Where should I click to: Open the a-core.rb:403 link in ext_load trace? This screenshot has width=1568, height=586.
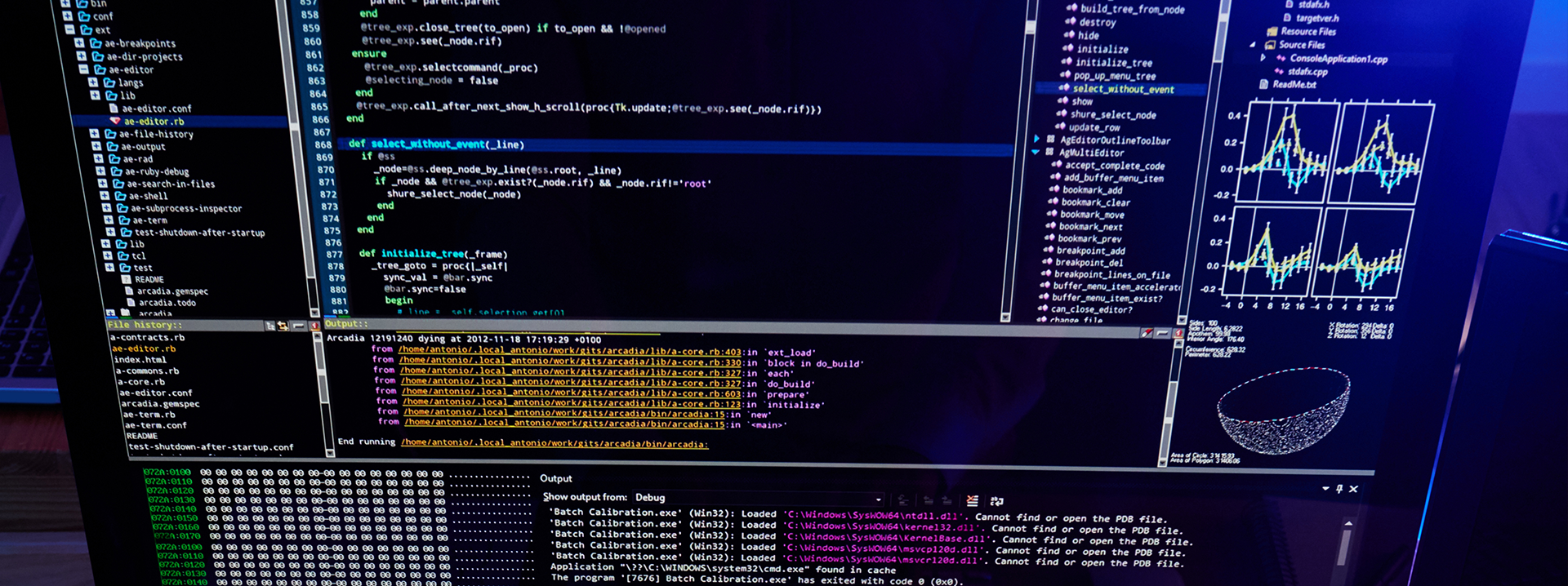(569, 351)
